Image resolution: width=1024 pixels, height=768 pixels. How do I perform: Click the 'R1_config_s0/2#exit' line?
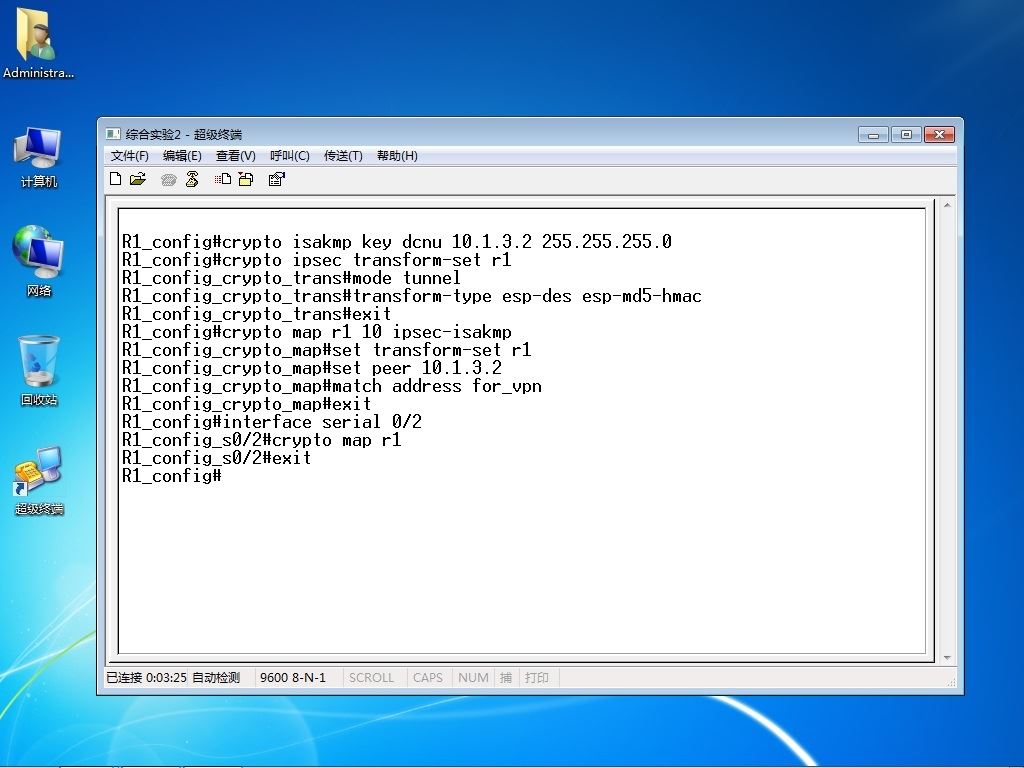(217, 458)
